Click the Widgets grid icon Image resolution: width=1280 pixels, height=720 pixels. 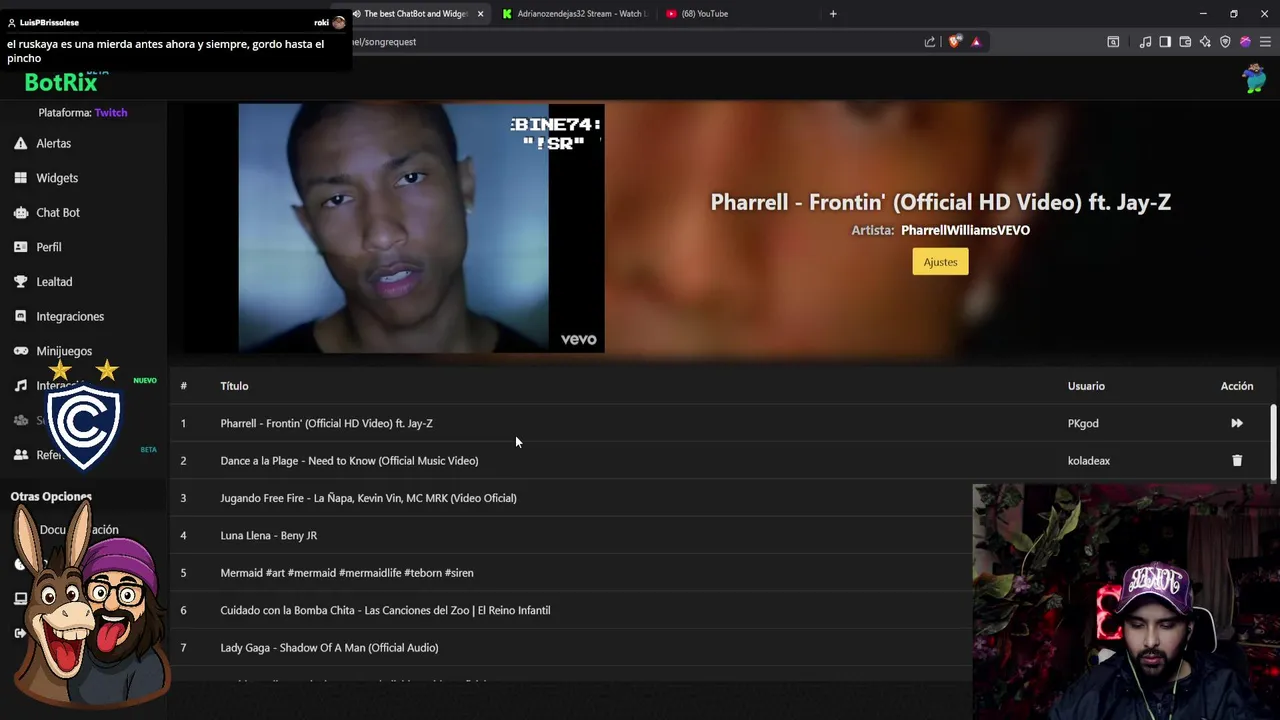[20, 178]
